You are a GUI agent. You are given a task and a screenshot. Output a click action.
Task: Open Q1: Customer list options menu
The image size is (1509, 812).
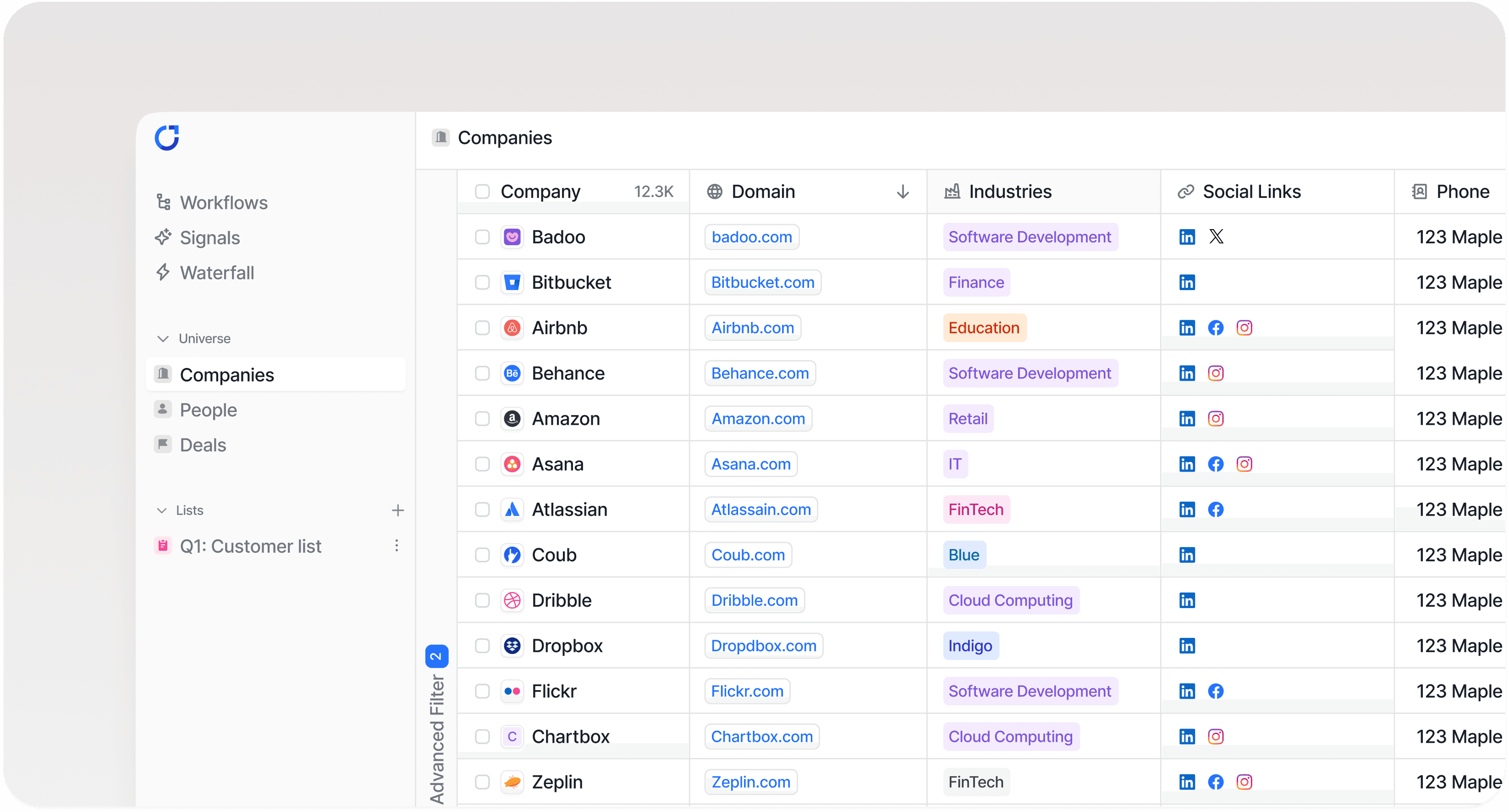(x=397, y=546)
